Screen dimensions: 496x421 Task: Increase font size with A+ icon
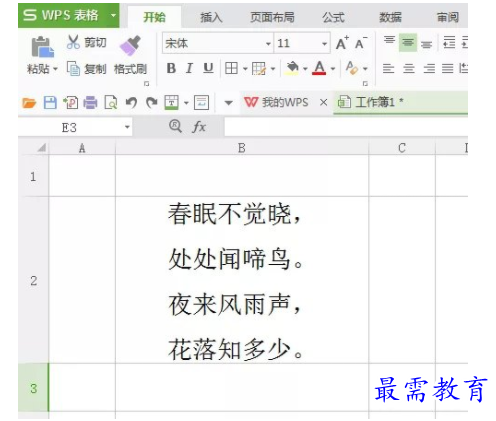(x=342, y=43)
